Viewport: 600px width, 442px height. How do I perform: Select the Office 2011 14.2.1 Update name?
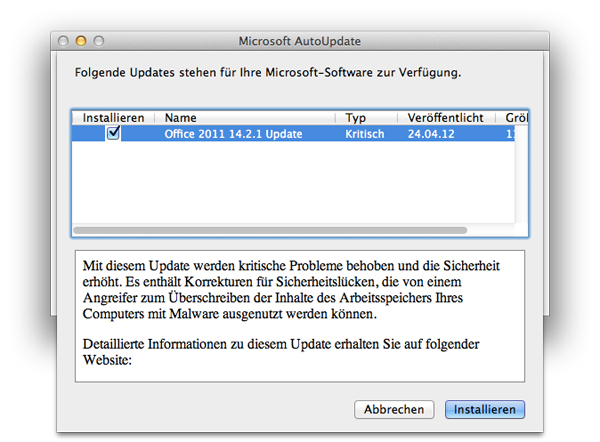(x=233, y=134)
